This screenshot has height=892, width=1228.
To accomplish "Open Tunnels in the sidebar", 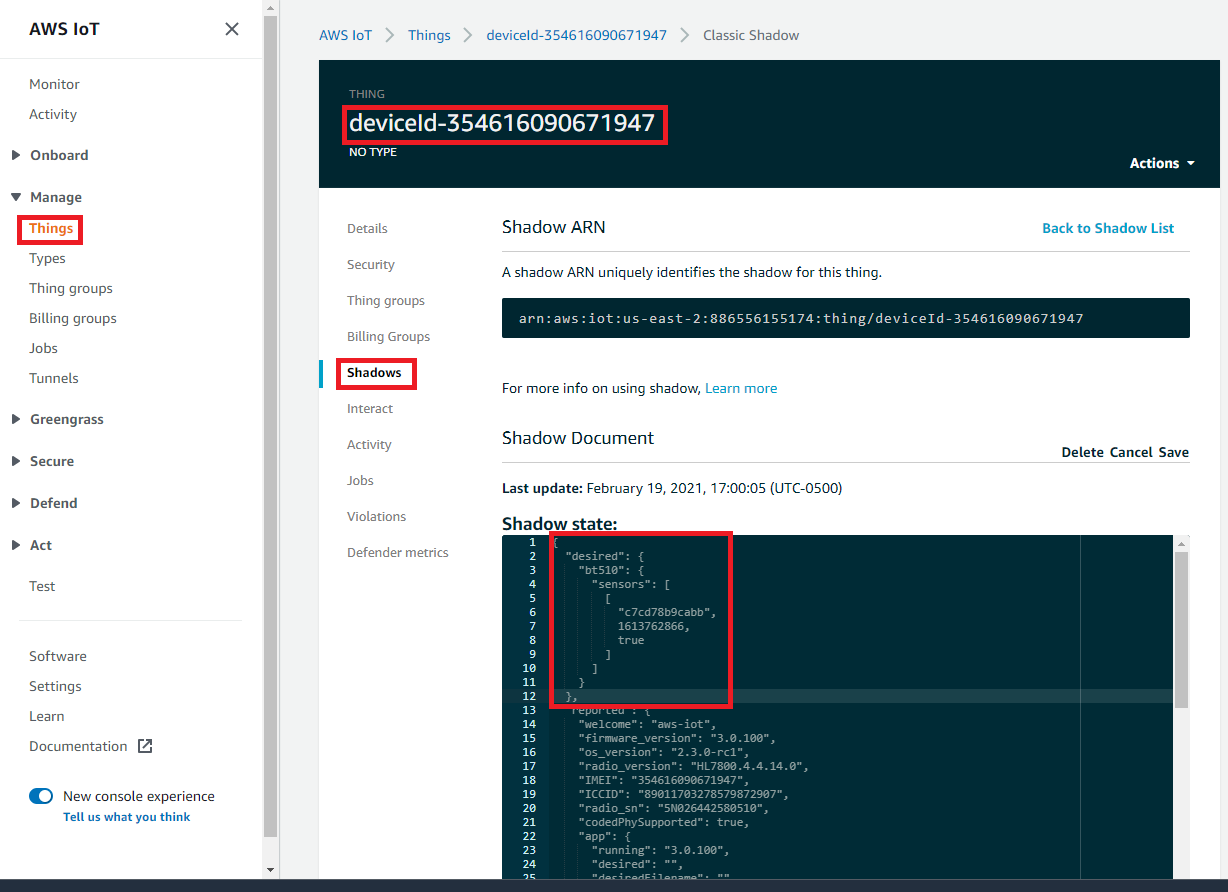I will coord(54,378).
